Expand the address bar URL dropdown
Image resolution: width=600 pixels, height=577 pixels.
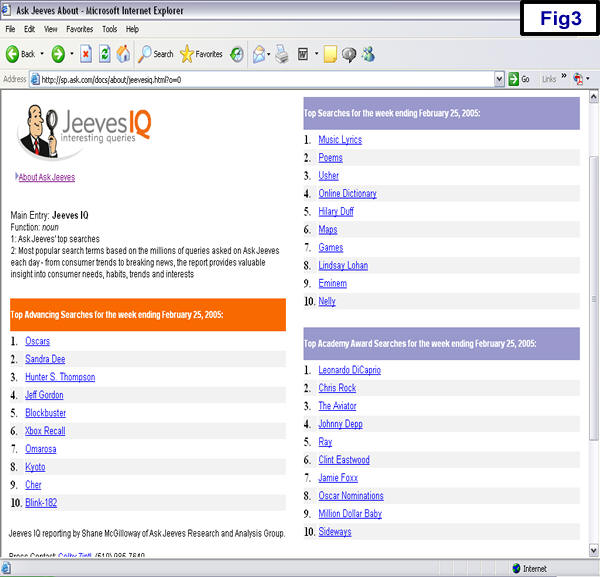click(x=499, y=79)
